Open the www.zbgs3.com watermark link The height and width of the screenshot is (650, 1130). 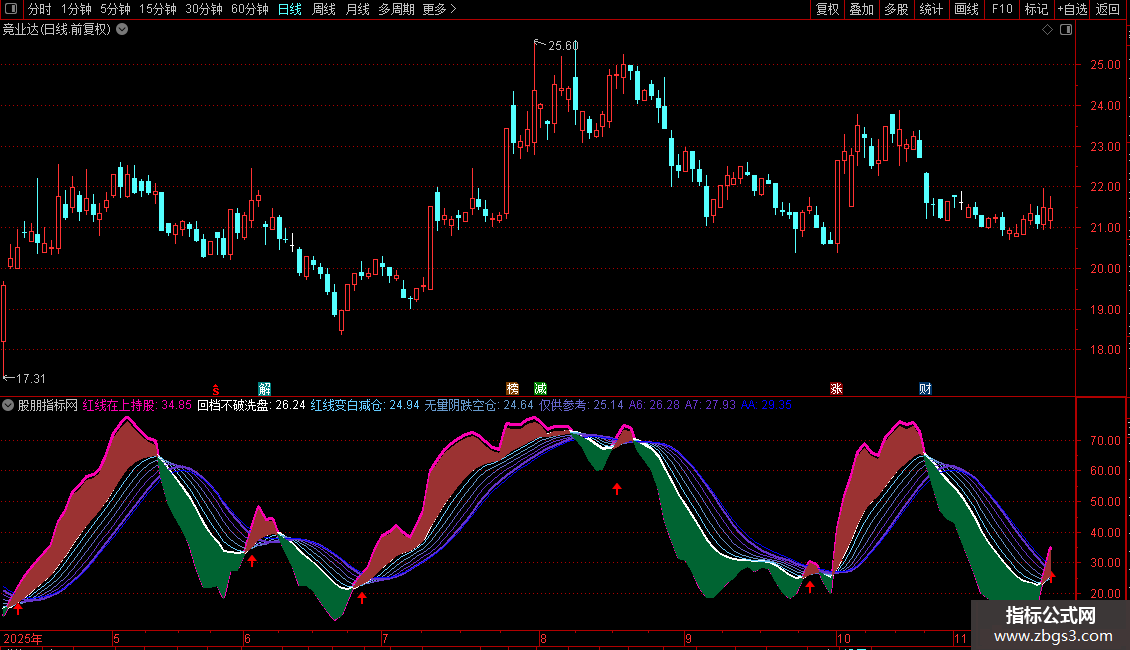click(1053, 636)
